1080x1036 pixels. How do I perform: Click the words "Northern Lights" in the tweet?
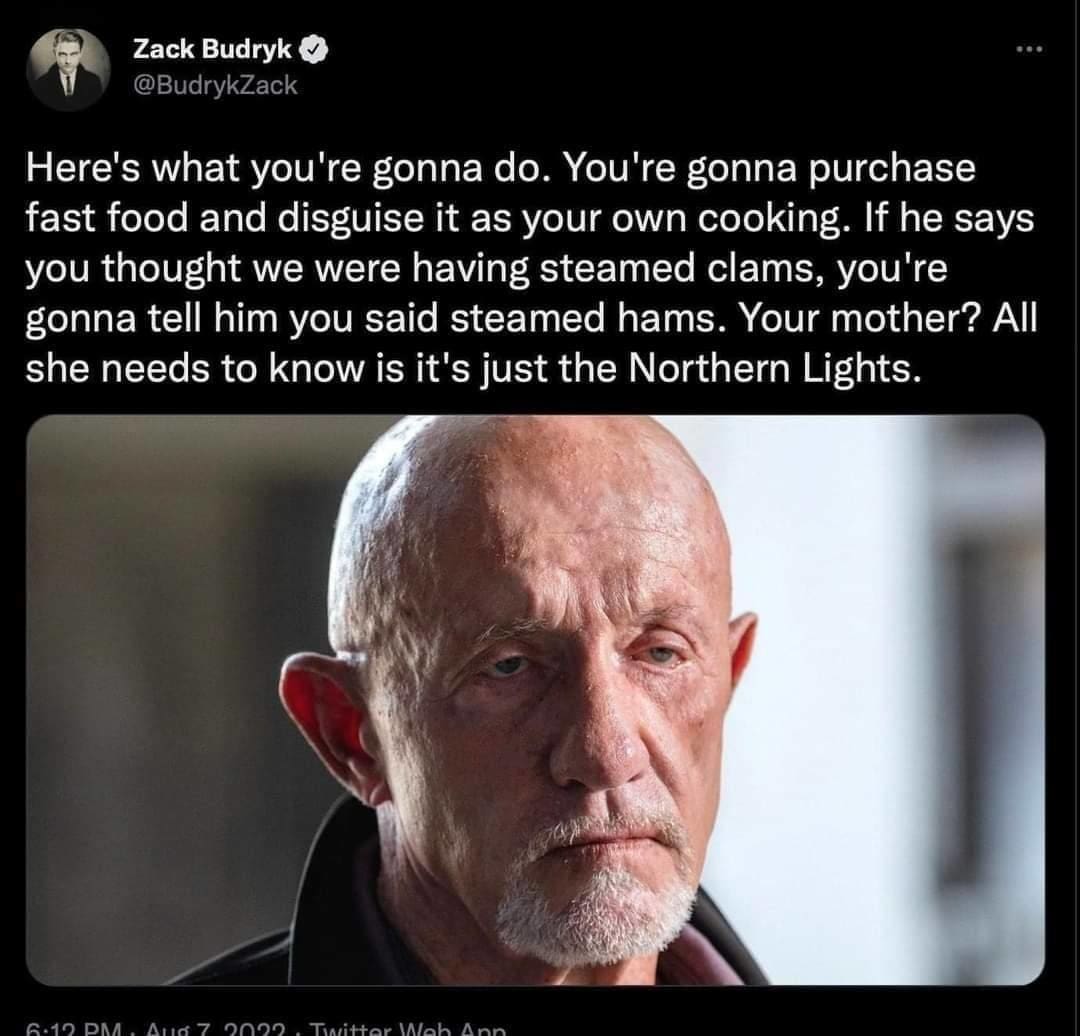pyautogui.click(x=775, y=369)
